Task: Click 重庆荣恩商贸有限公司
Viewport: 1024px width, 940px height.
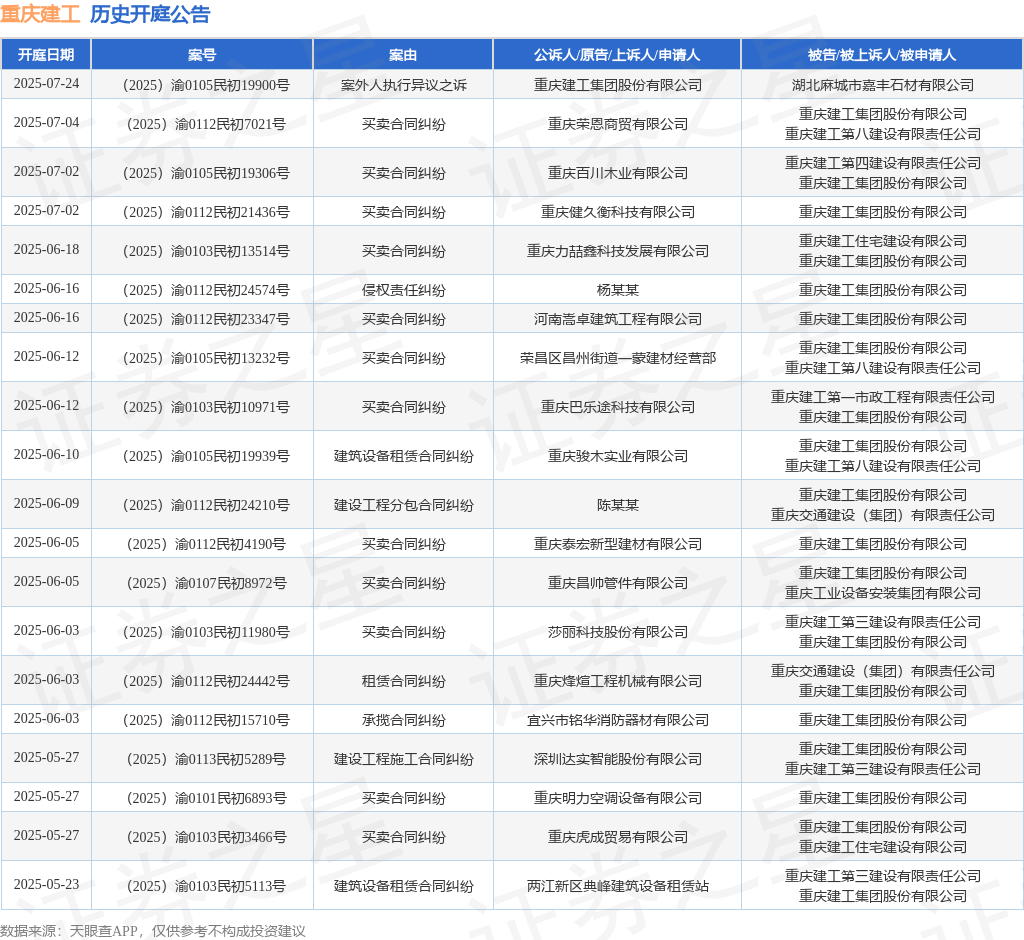Action: coord(618,123)
